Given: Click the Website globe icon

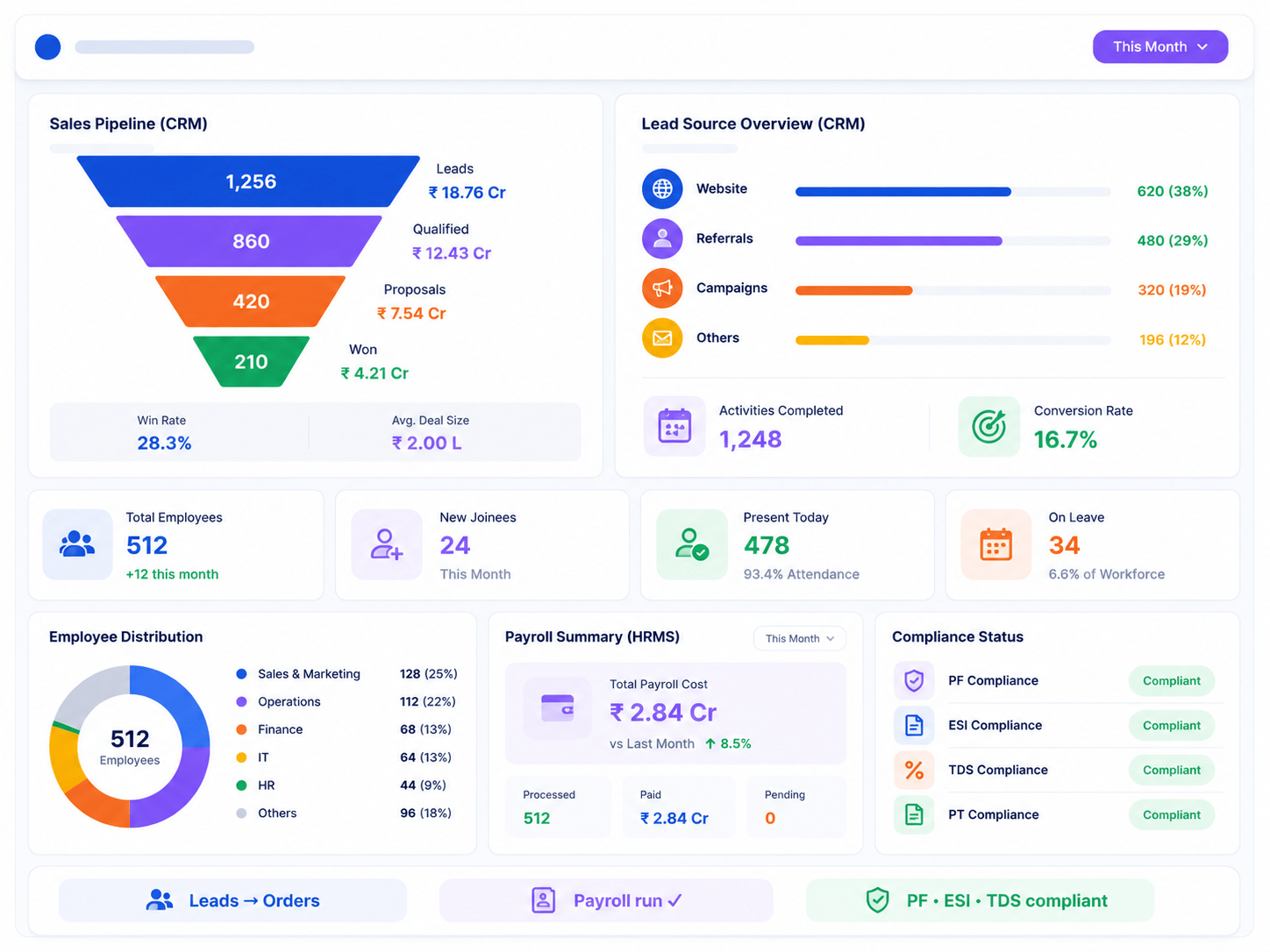Looking at the screenshot, I should tap(662, 188).
